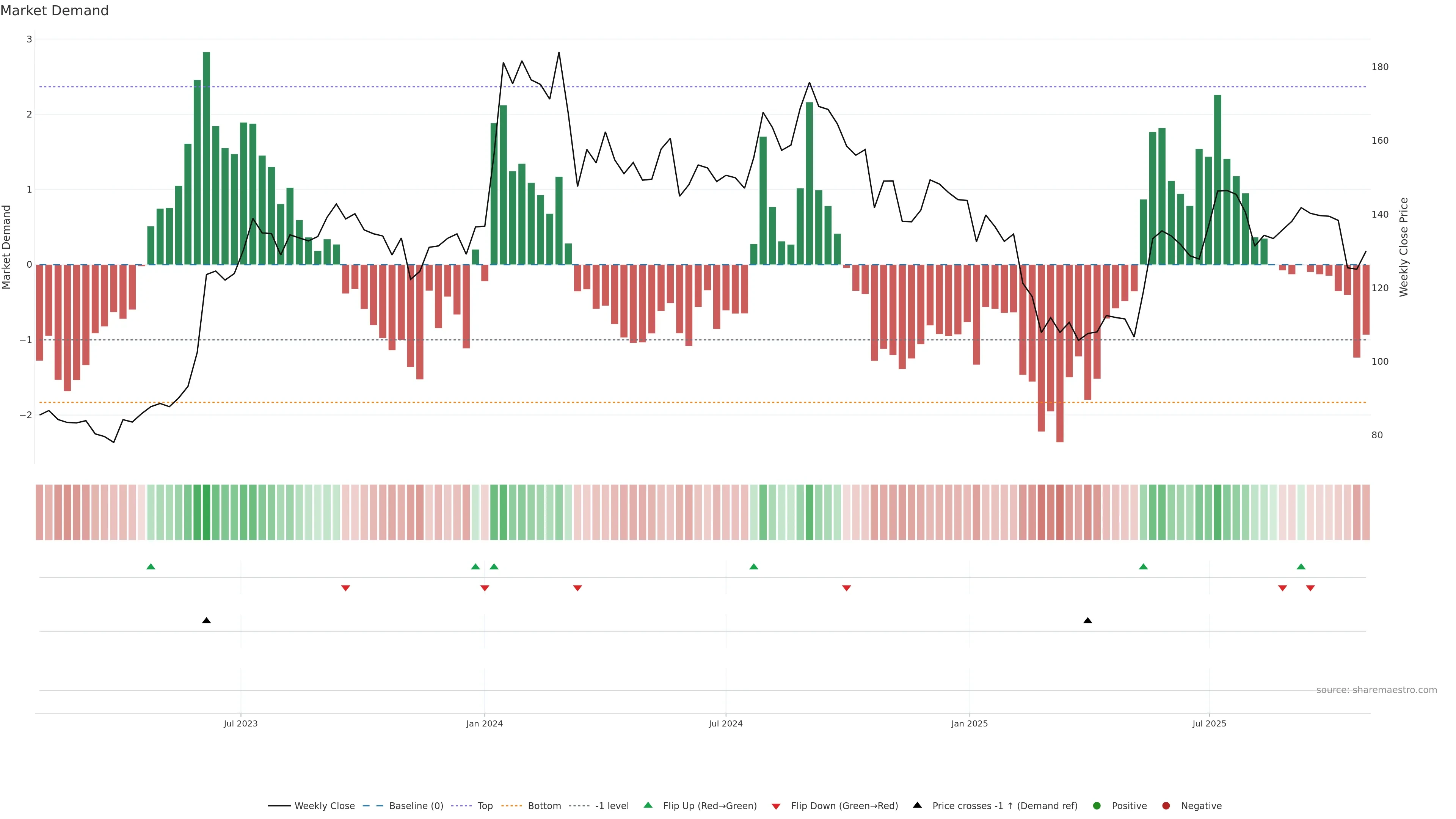Viewport: 1456px width, 819px height.
Task: Click the tallest green demand bar
Action: [206, 158]
